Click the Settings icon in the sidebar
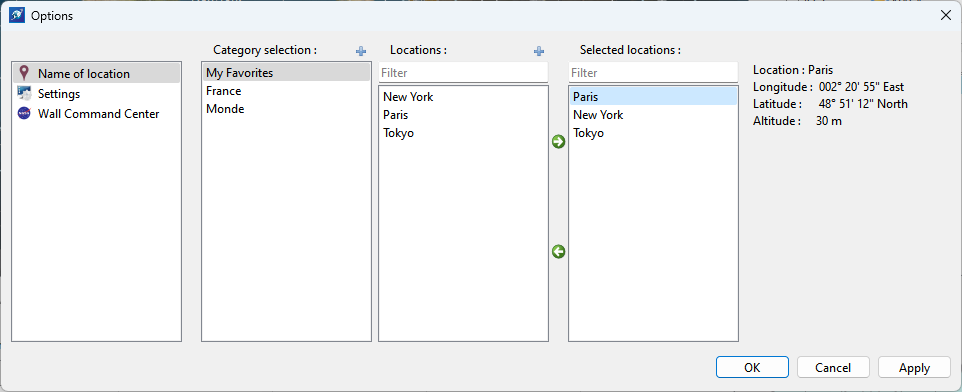Viewport: 962px width, 392px height. coord(24,94)
